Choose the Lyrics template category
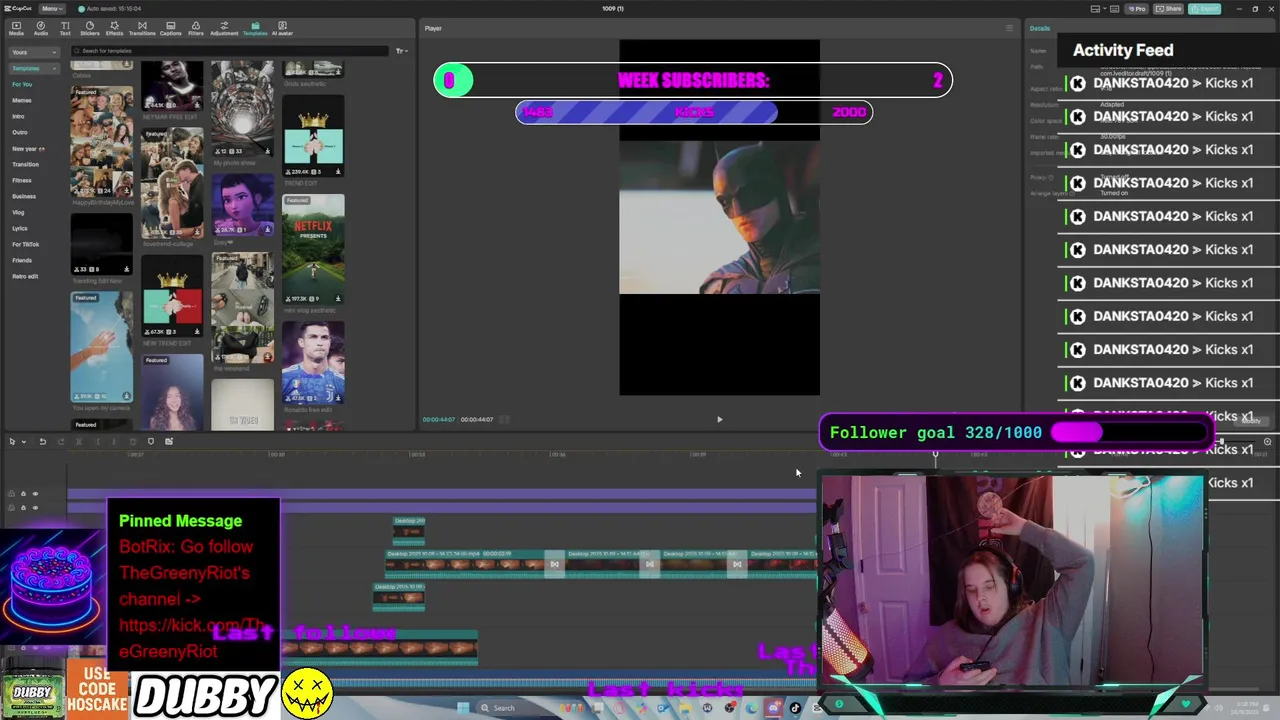 coord(20,228)
